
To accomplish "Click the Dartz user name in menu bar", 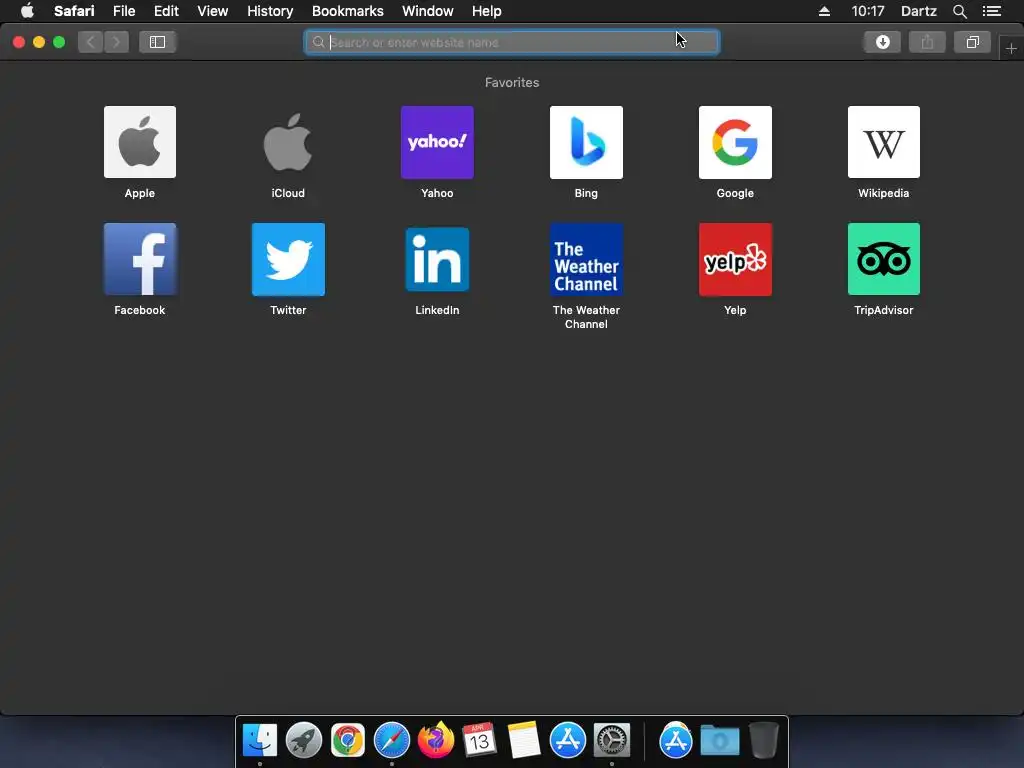I will click(x=918, y=11).
